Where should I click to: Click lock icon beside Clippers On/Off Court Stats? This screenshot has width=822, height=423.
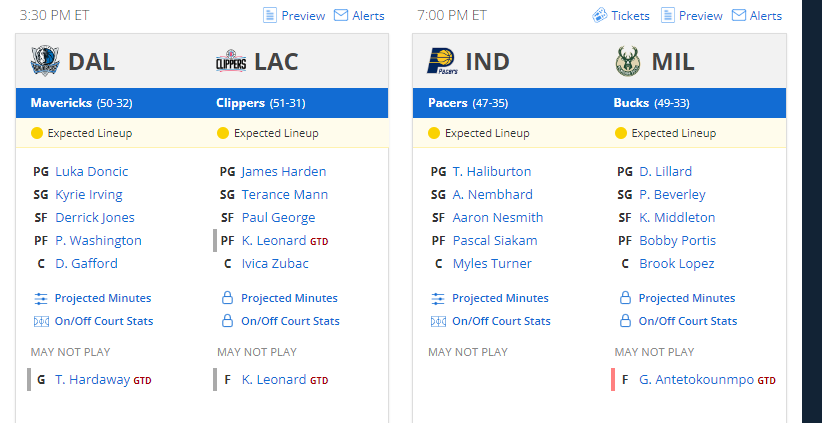pyautogui.click(x=227, y=321)
